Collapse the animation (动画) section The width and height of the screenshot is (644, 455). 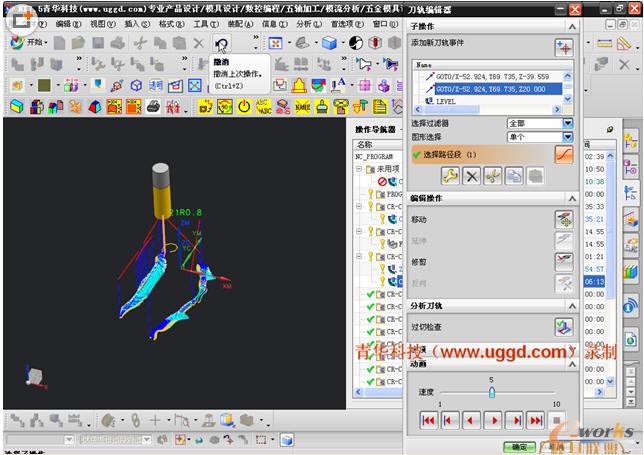573,365
